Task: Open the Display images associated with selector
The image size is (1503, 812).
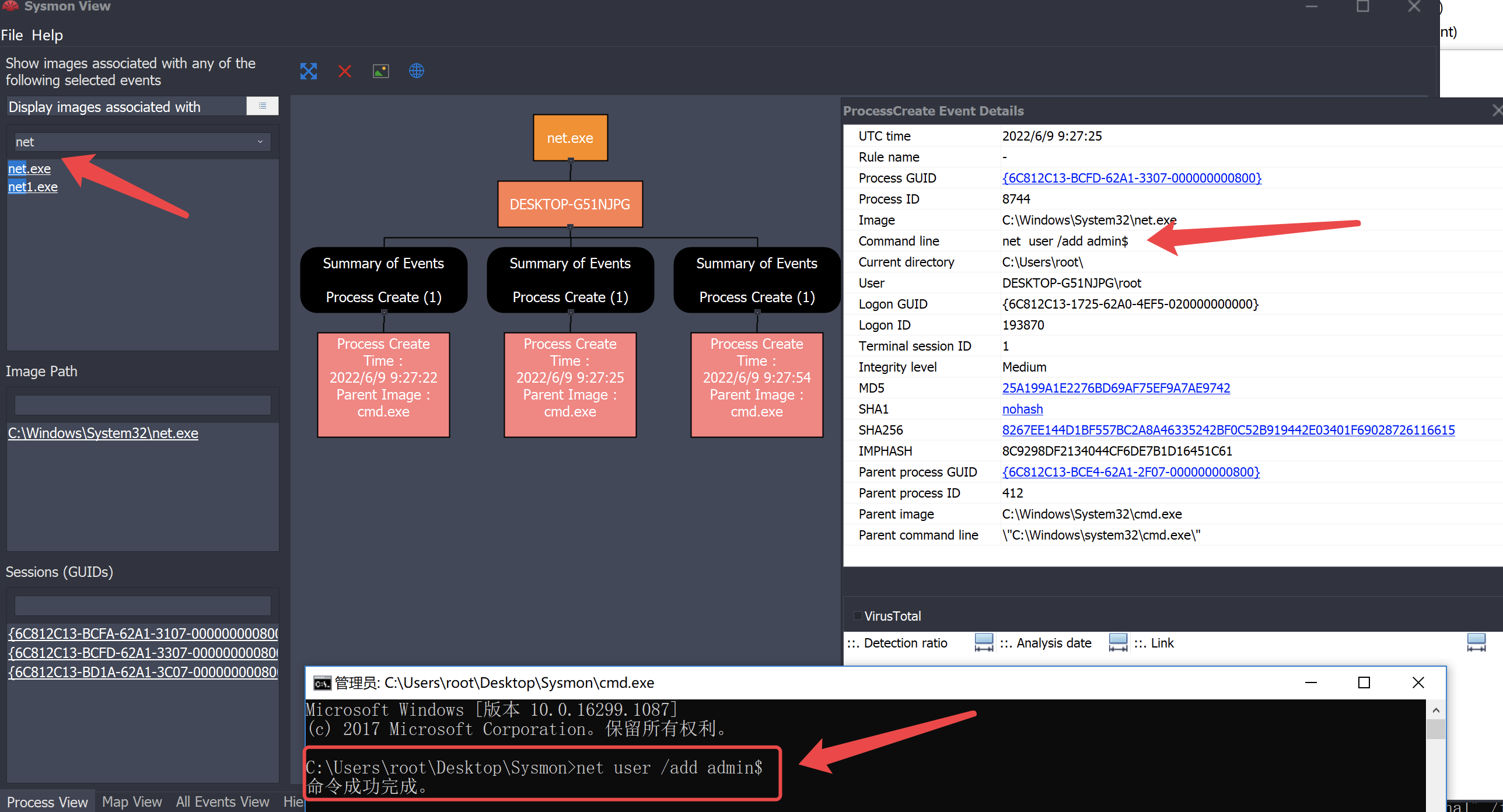Action: tap(126, 107)
